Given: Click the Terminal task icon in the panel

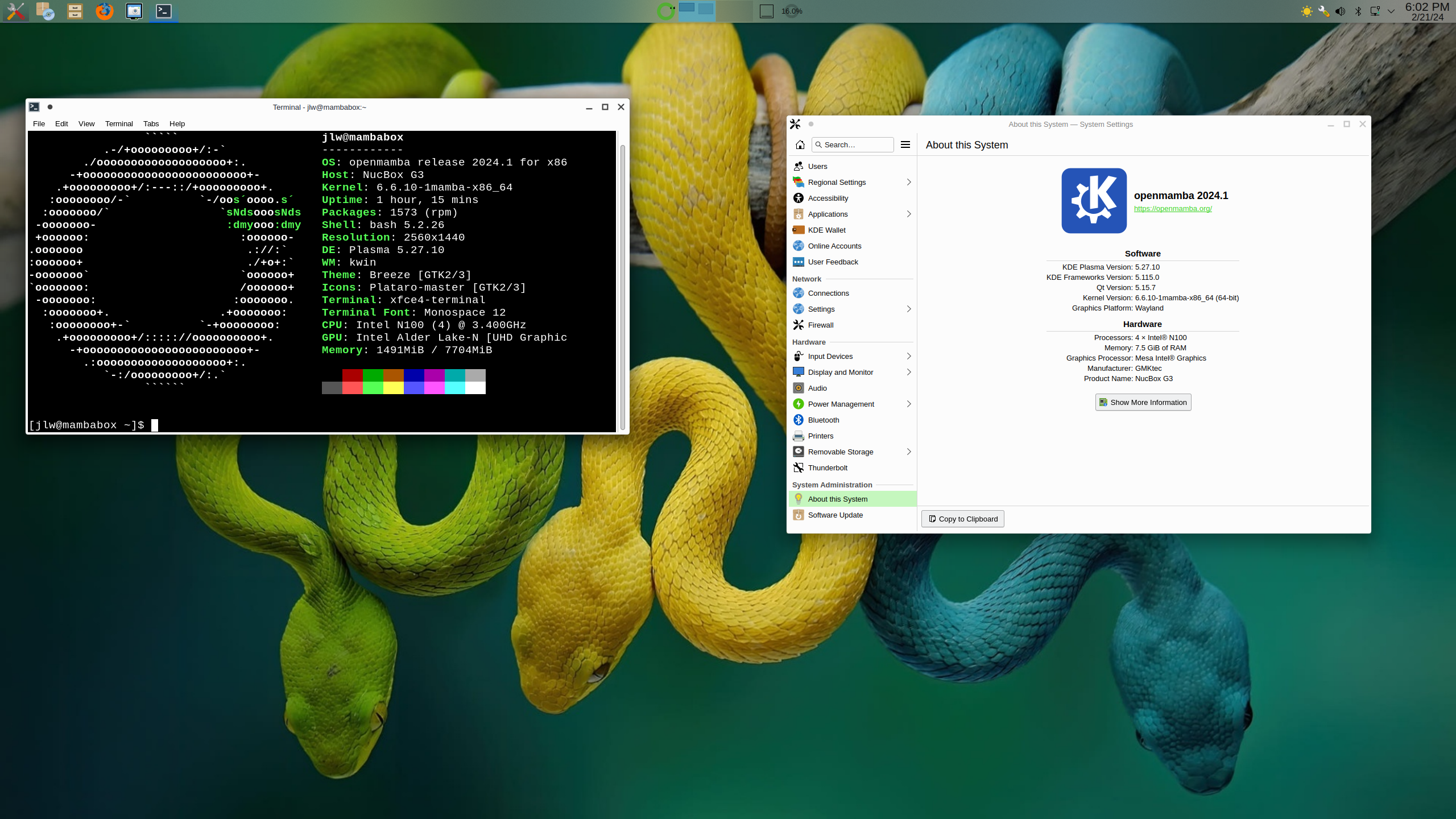Looking at the screenshot, I should click(163, 11).
